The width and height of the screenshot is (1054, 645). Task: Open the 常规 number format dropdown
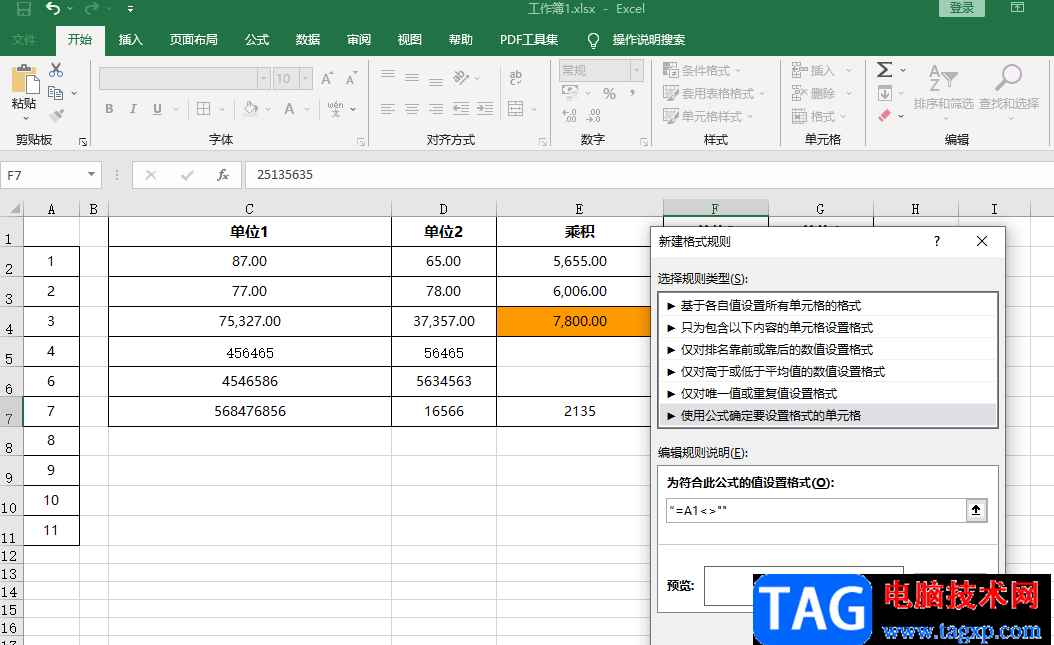pyautogui.click(x=636, y=71)
